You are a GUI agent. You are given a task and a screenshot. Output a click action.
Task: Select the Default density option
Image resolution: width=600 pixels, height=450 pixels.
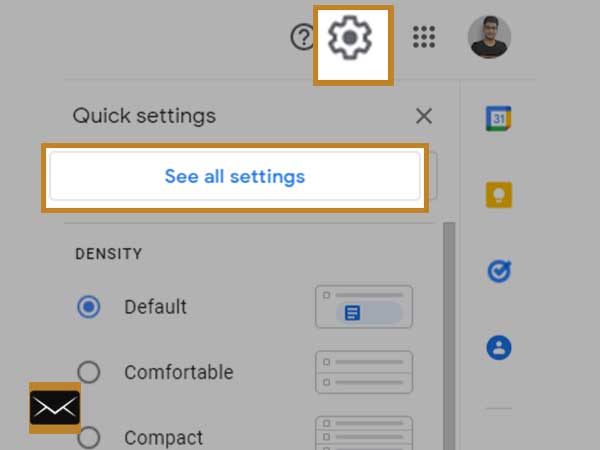click(89, 307)
